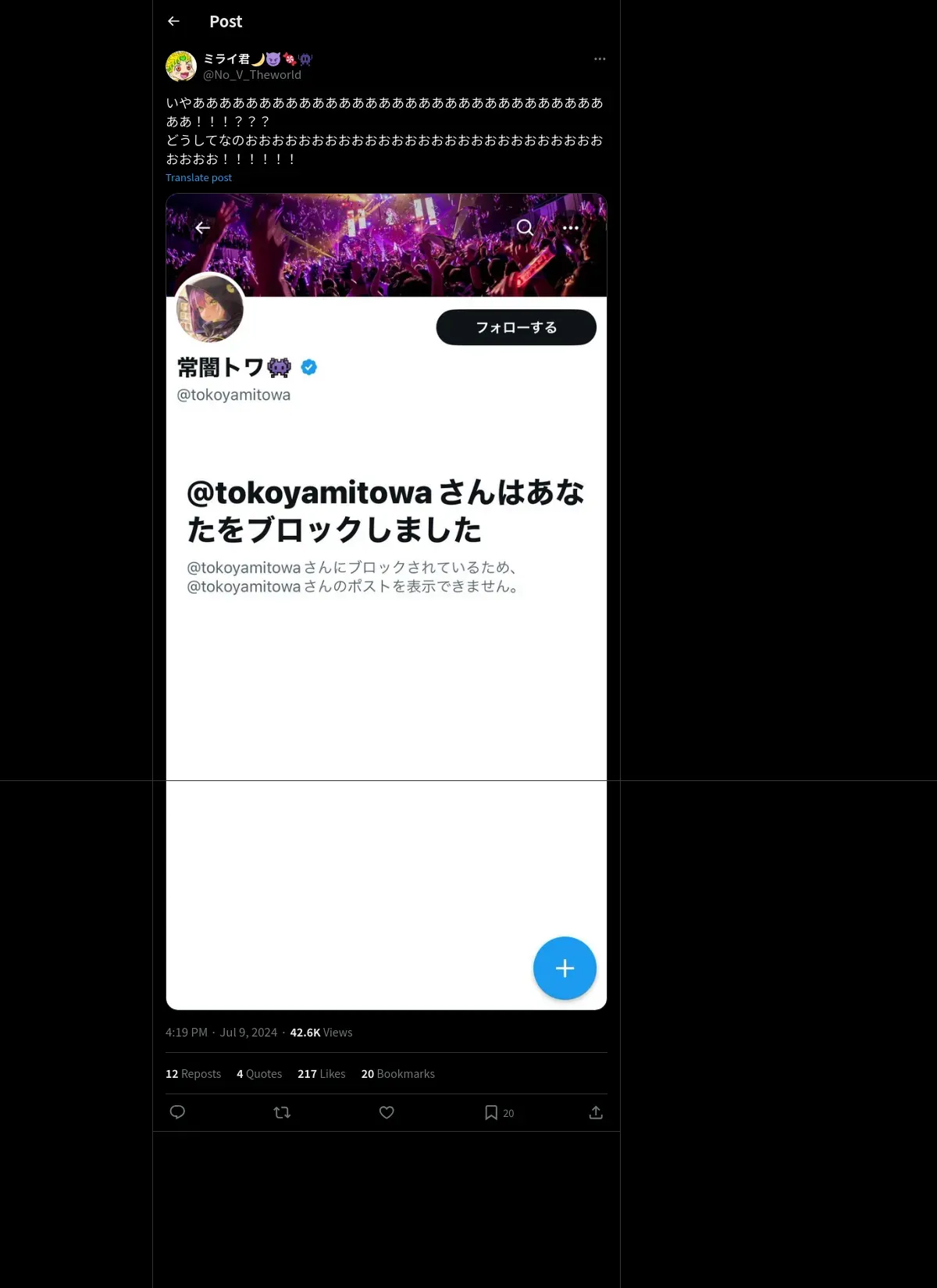
Task: Bookmark the post showing 20 saves
Action: [499, 1112]
